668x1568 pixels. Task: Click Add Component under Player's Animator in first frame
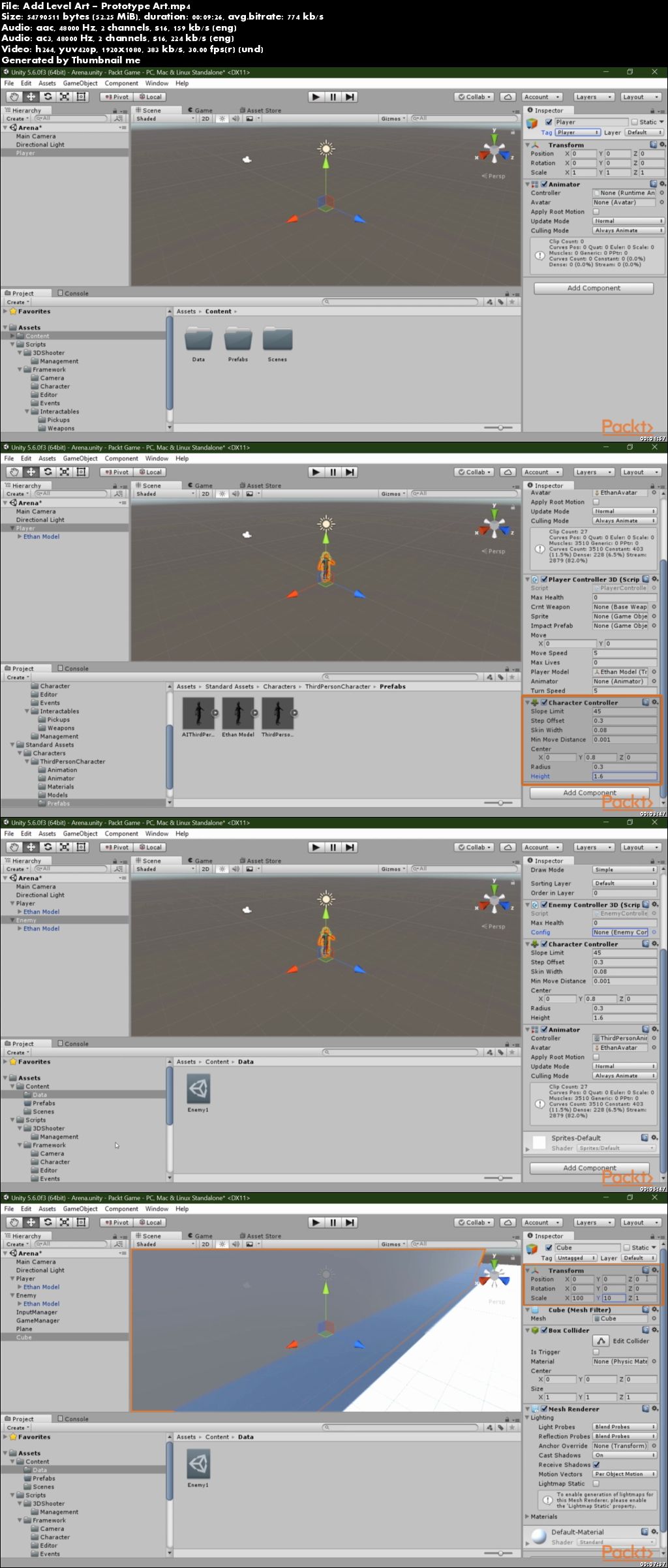594,288
